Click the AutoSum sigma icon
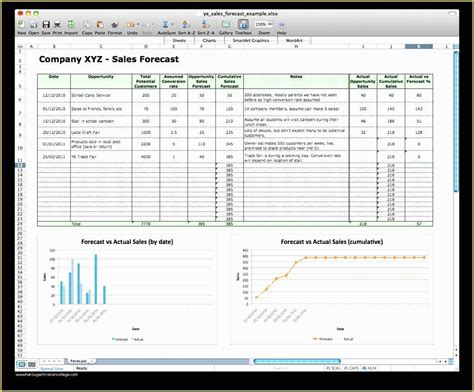This screenshot has height=392, width=474. click(165, 24)
